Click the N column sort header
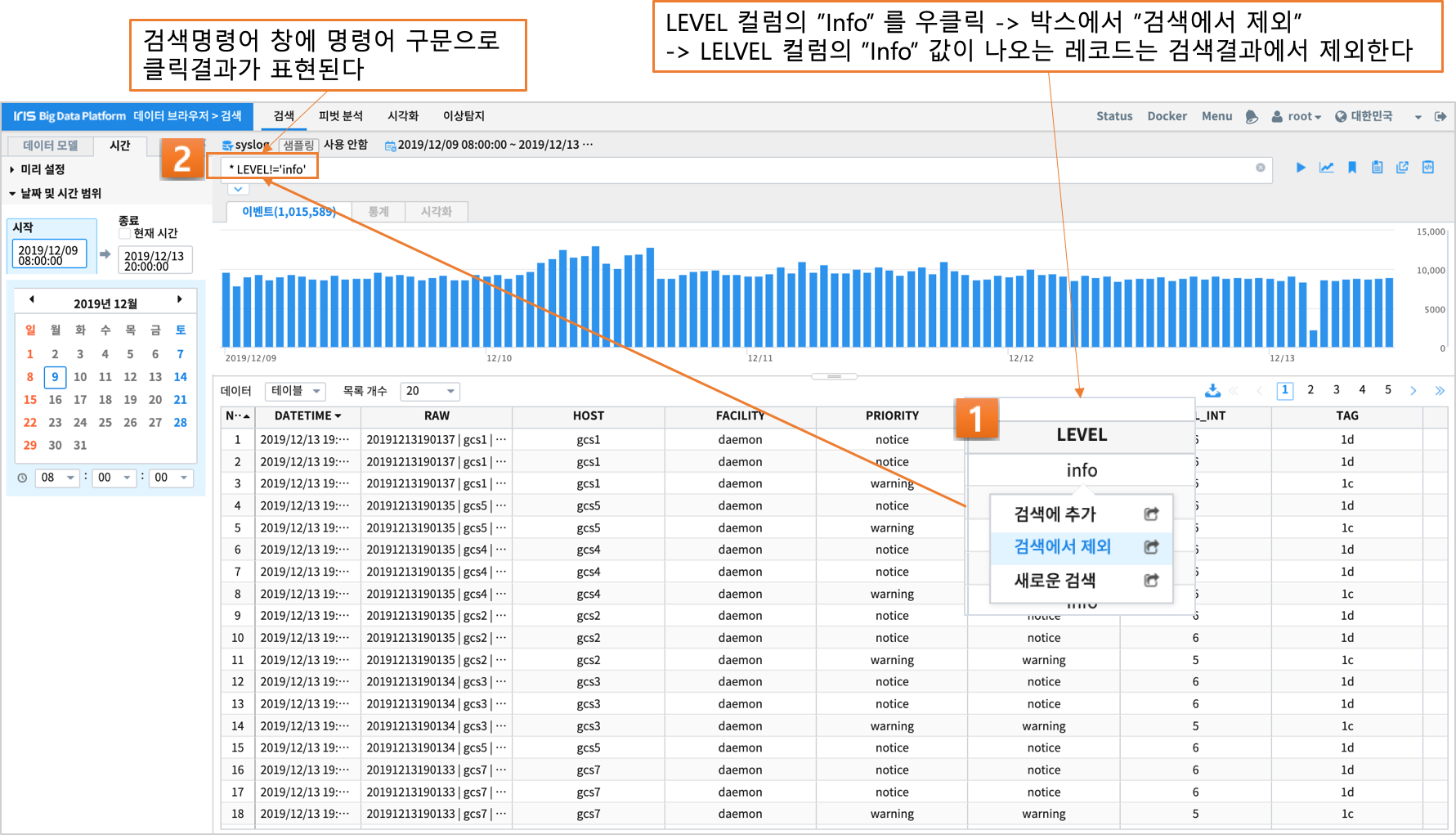 (x=238, y=416)
